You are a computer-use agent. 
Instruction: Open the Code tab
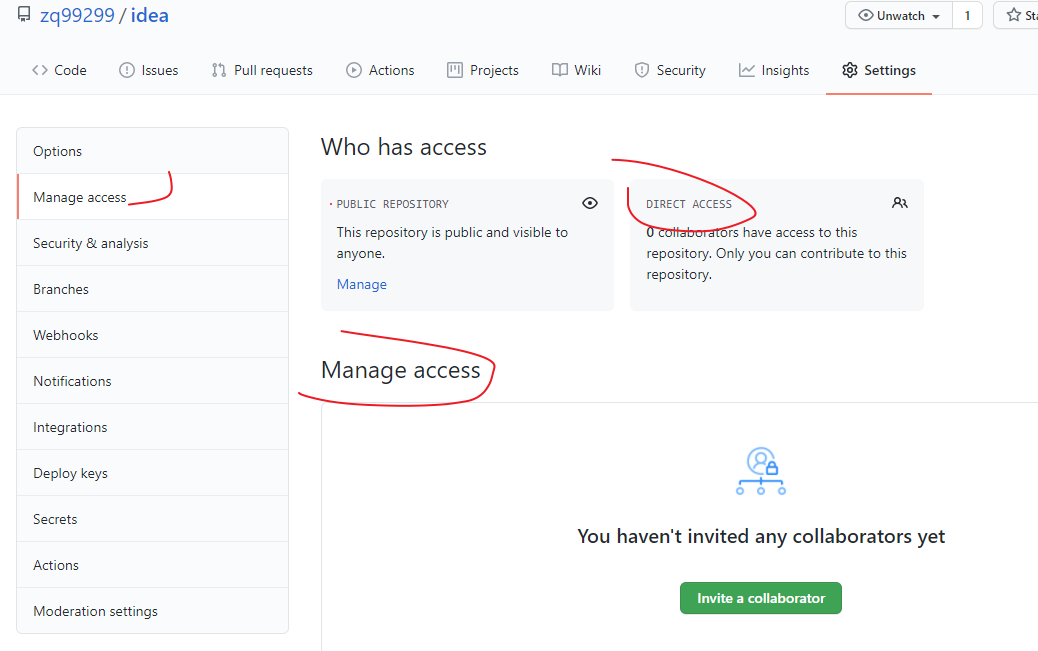tap(59, 70)
